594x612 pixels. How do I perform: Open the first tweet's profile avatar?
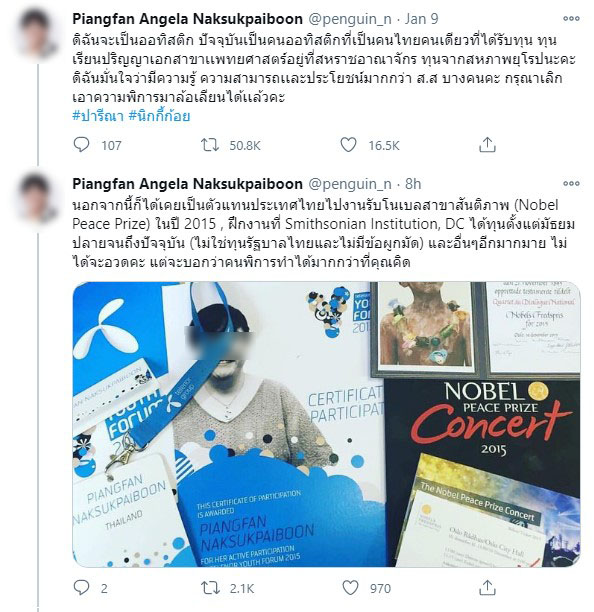pos(38,32)
